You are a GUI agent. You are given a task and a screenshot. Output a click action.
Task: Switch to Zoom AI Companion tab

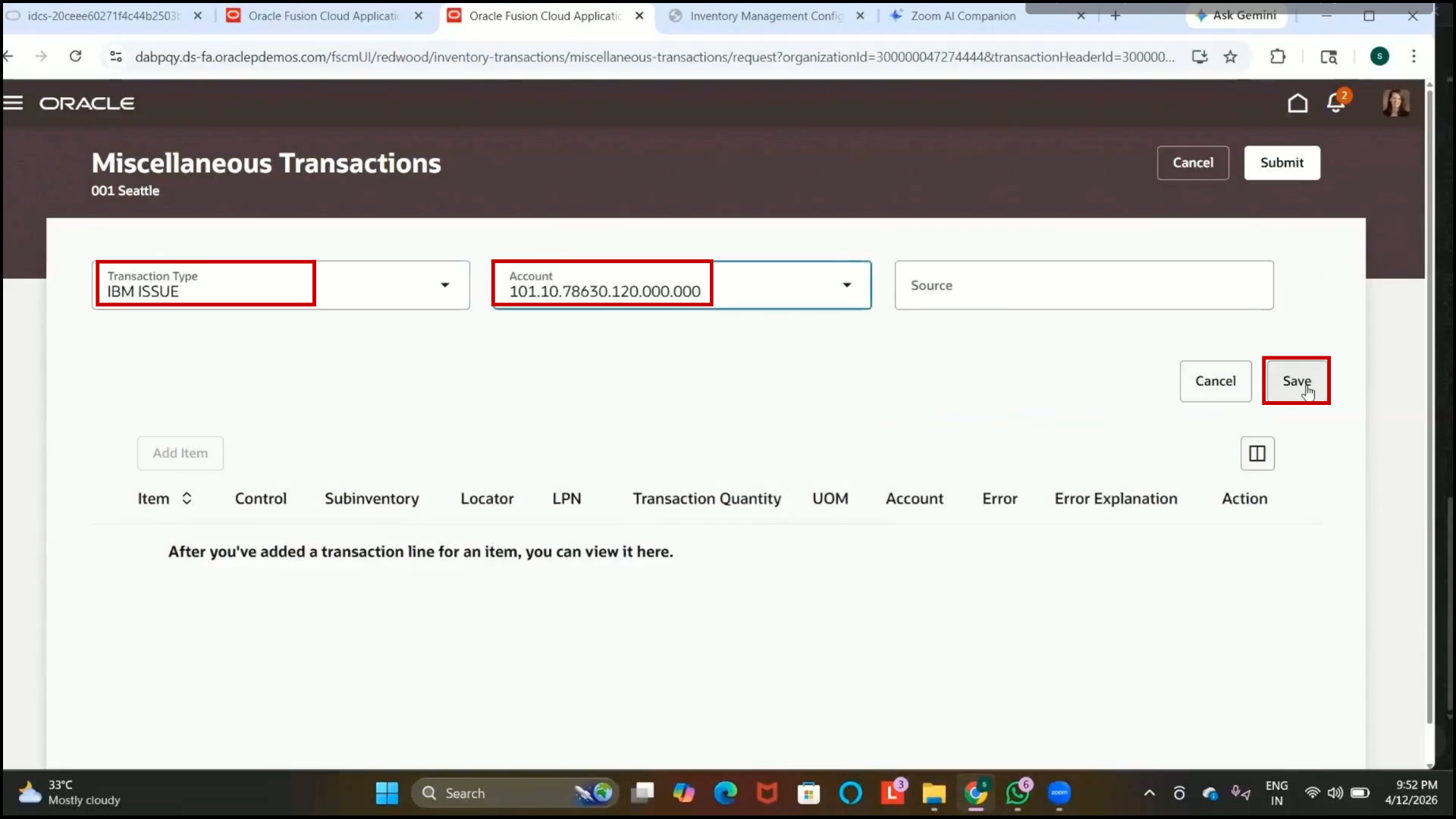(x=963, y=16)
